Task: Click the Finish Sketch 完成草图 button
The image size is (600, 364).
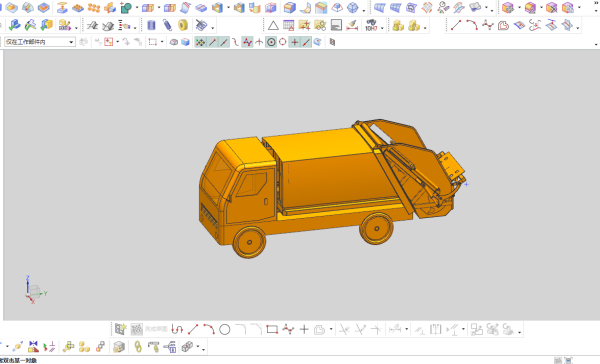Action: (x=149, y=329)
